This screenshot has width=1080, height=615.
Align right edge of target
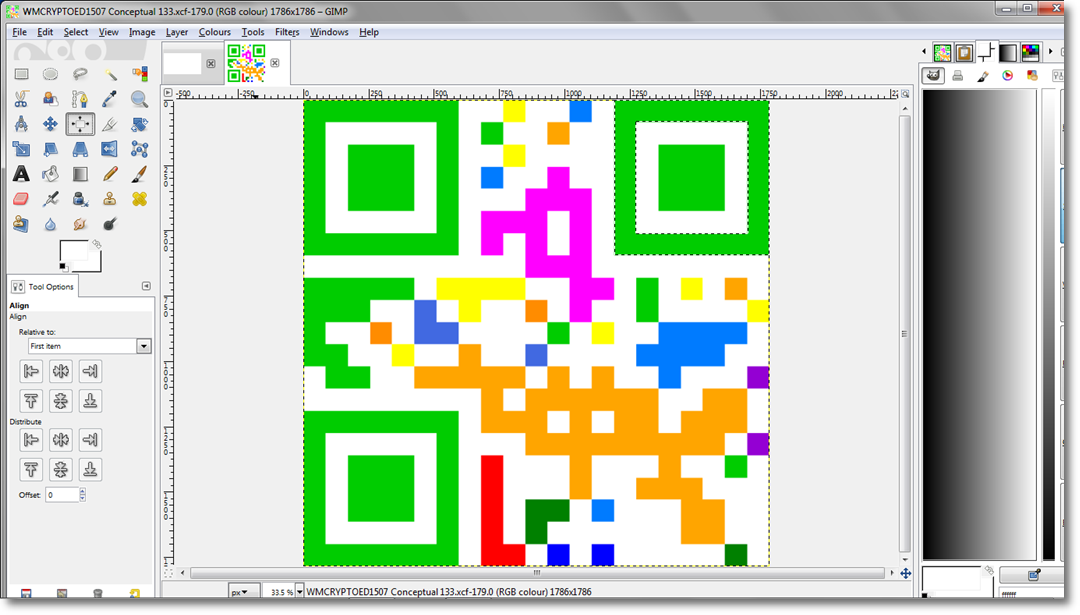click(x=90, y=371)
